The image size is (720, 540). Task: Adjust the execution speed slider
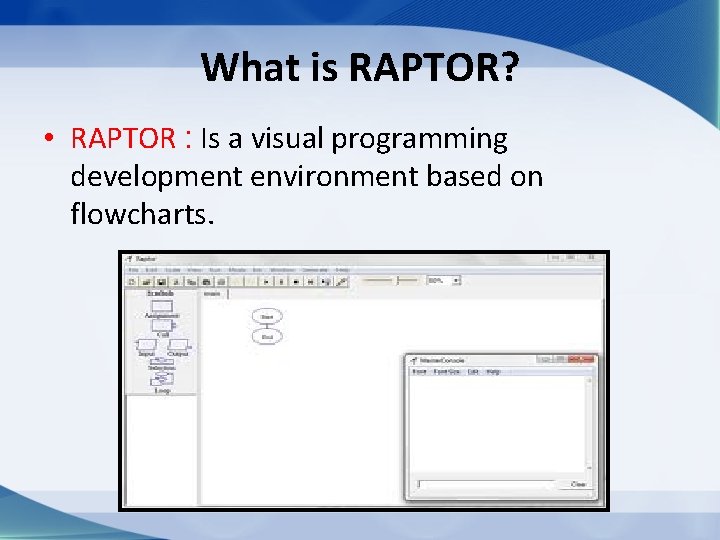click(x=390, y=280)
